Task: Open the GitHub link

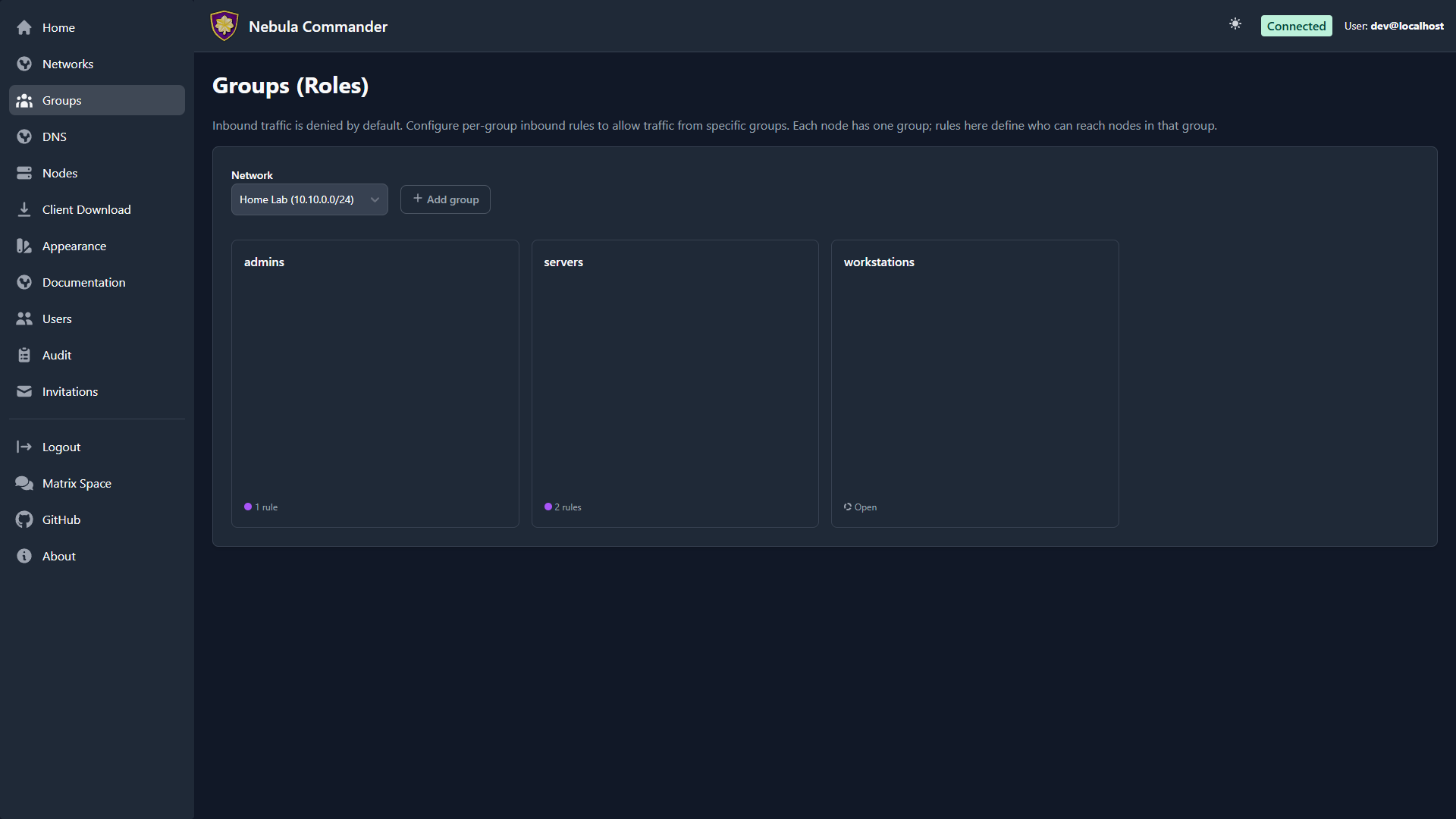Action: tap(97, 519)
